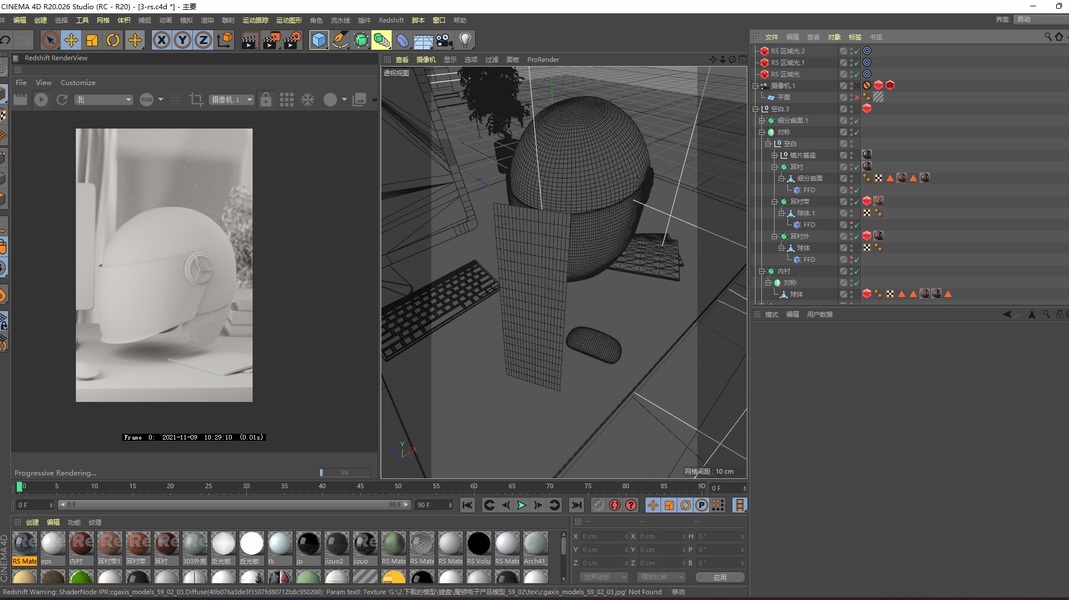The width and height of the screenshot is (1069, 600).
Task: Activate the Move tool in top toolbar
Action: coord(71,40)
